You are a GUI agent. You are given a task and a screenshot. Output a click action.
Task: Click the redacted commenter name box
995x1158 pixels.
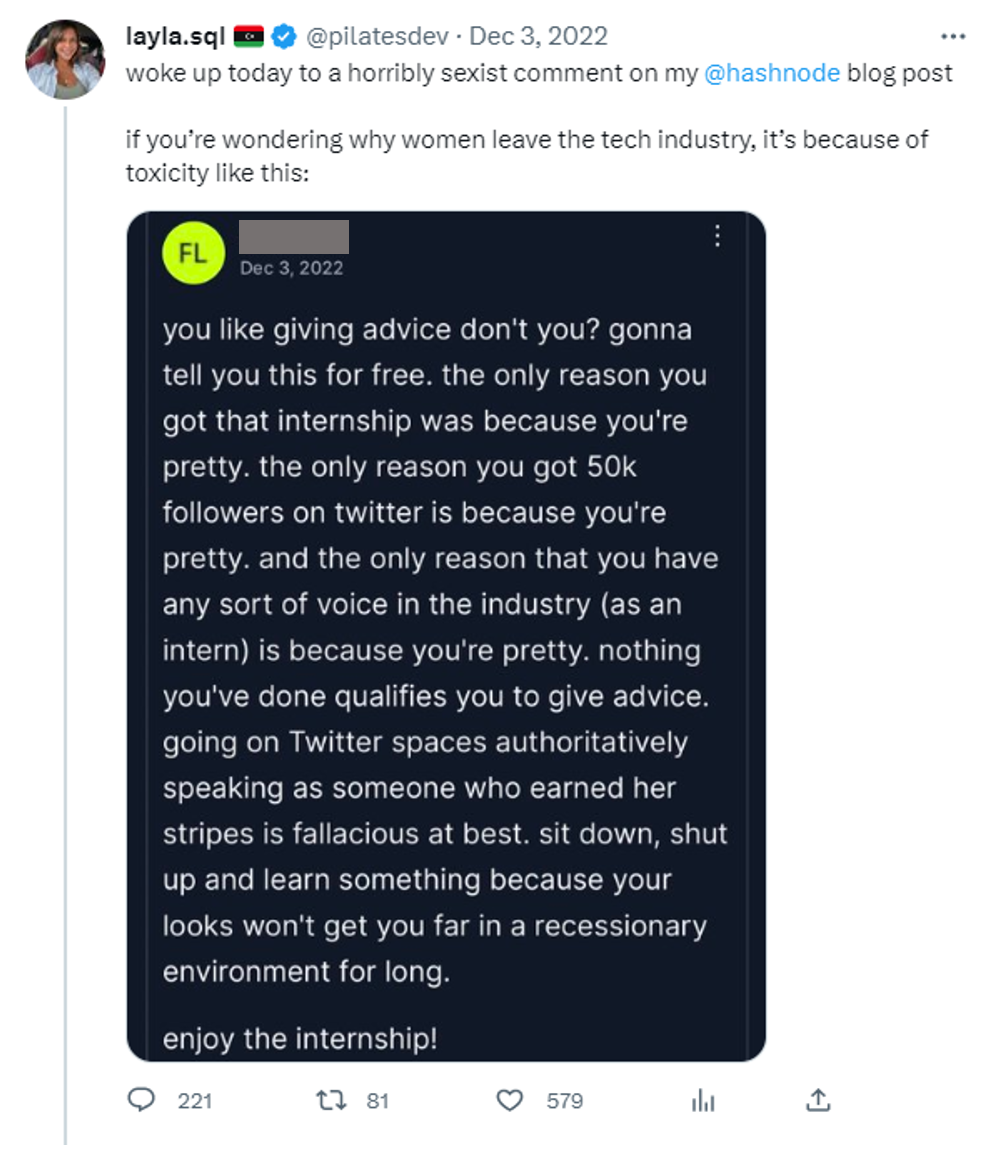(294, 236)
